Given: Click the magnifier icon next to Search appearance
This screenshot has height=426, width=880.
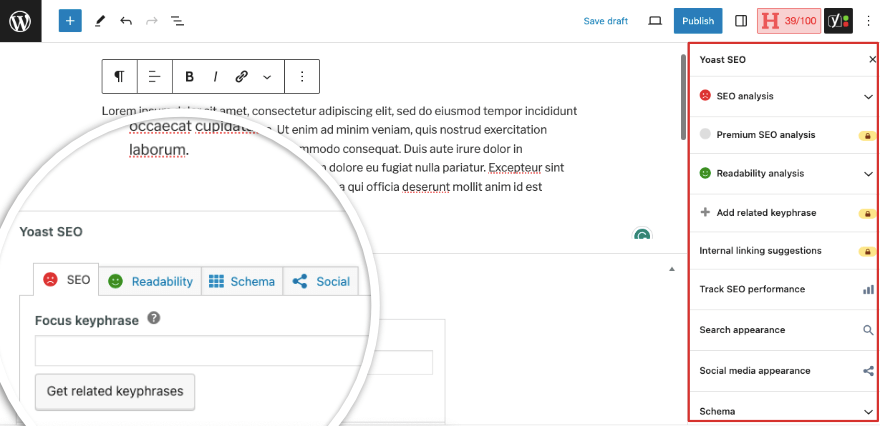Looking at the screenshot, I should point(868,329).
